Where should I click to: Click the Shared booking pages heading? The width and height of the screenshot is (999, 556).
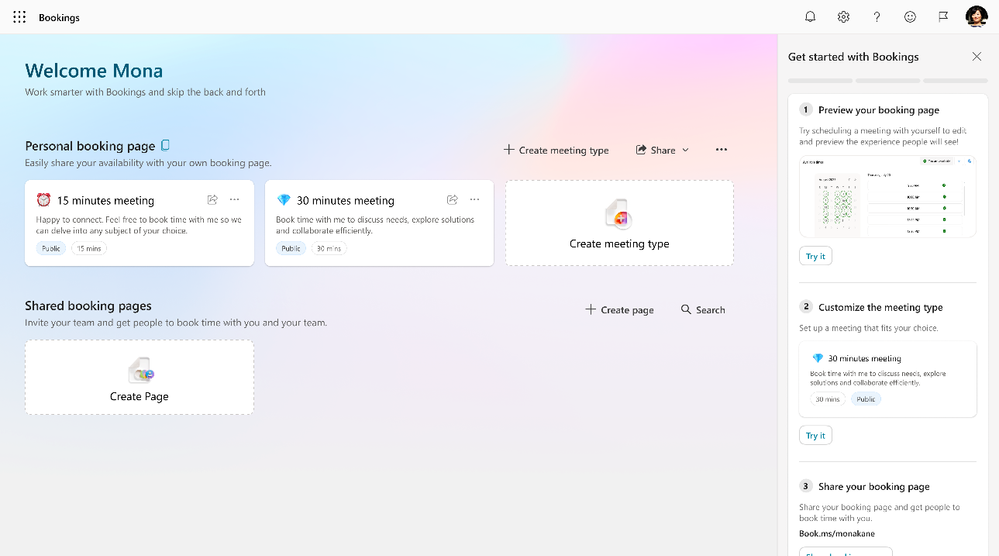[x=88, y=306]
